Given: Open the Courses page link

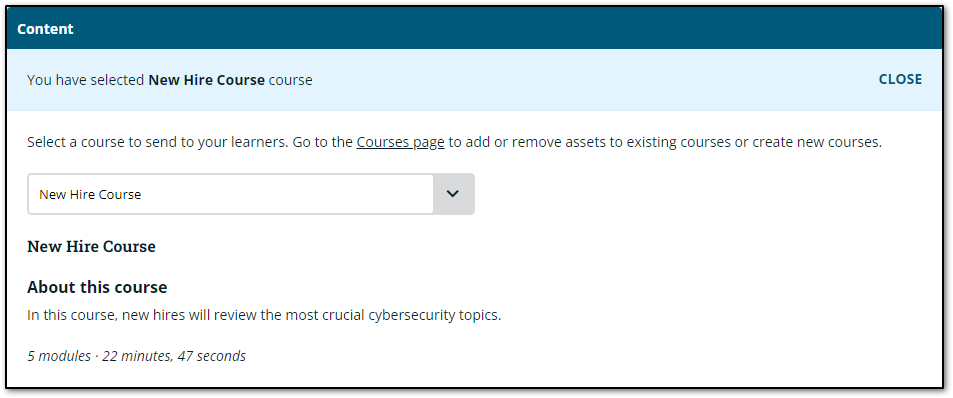Looking at the screenshot, I should 401,143.
